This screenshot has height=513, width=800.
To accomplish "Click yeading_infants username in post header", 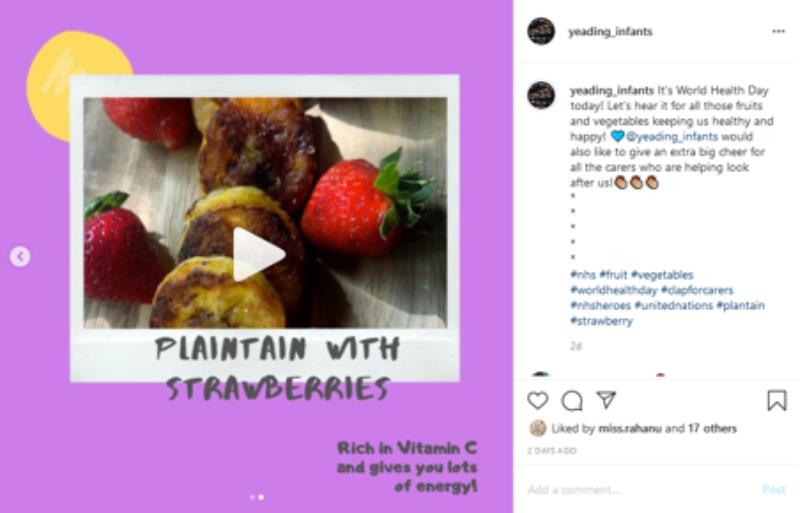I will [x=610, y=32].
